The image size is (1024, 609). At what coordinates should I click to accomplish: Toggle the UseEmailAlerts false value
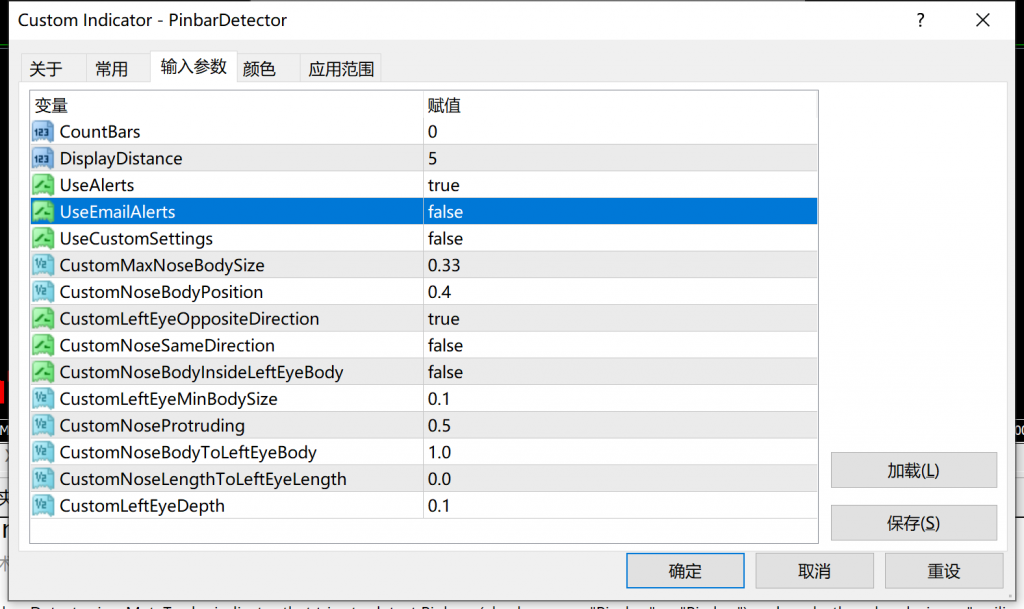click(445, 212)
